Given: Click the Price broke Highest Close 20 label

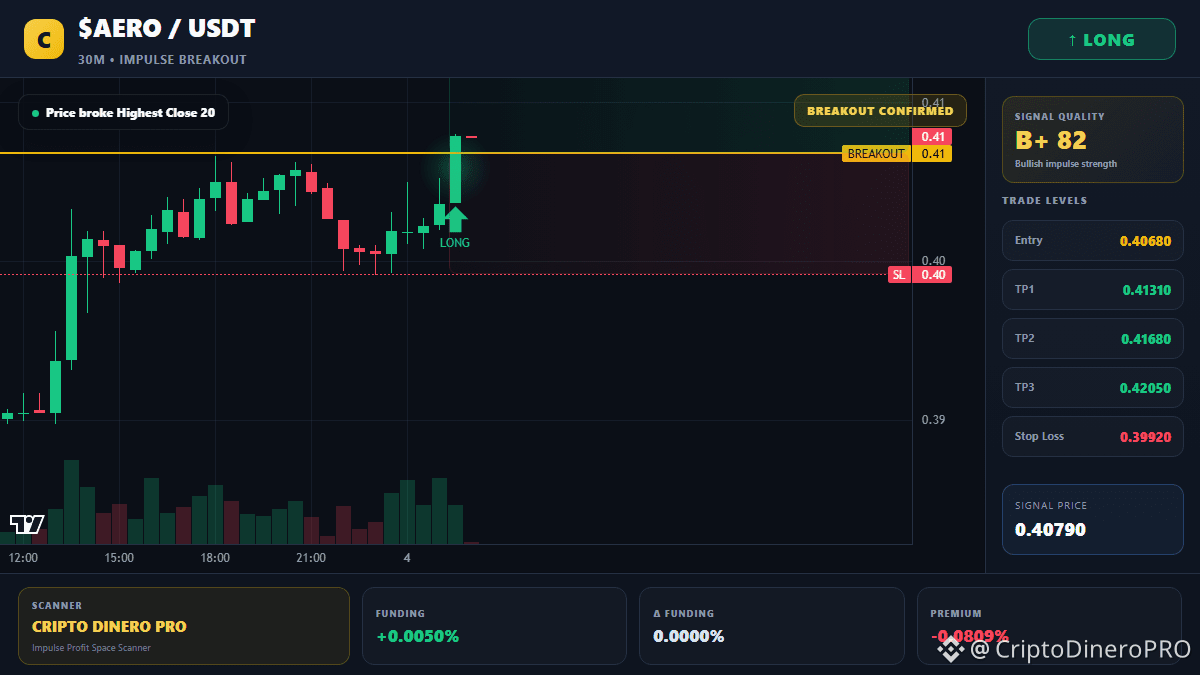Looking at the screenshot, I should [x=123, y=113].
